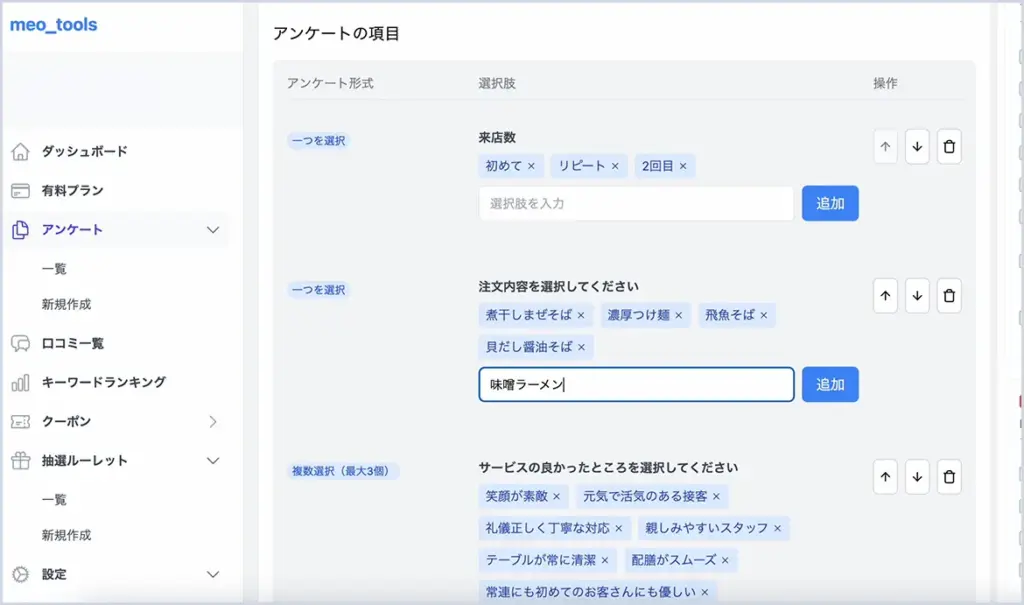1024x605 pixels.
Task: Collapse the 抽選ルーレット sidebar section
Action: click(x=212, y=461)
